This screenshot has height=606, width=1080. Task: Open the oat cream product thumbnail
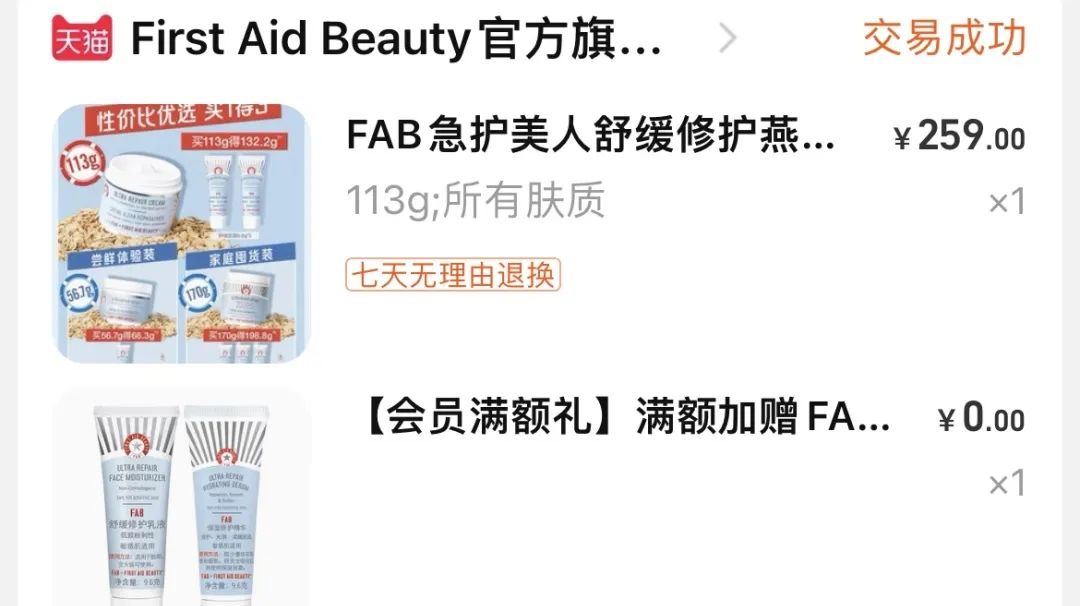[x=182, y=233]
